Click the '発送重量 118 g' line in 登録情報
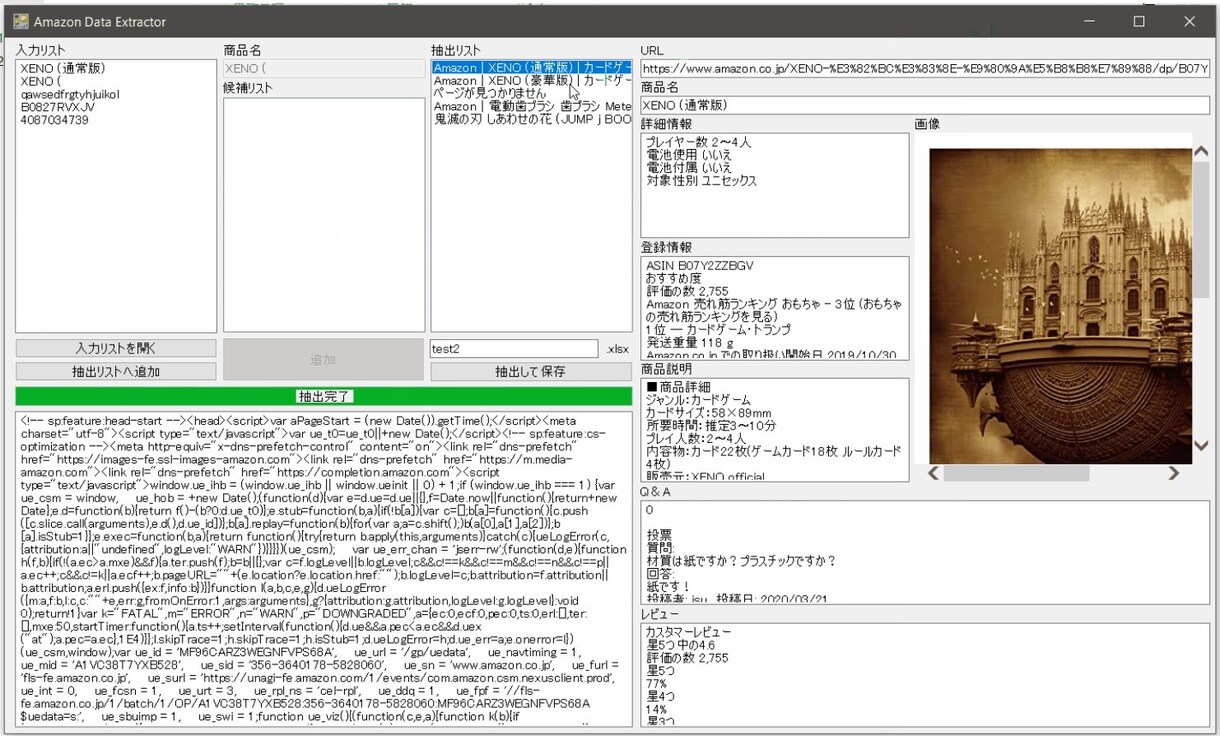The height and width of the screenshot is (745, 1220). [x=689, y=342]
